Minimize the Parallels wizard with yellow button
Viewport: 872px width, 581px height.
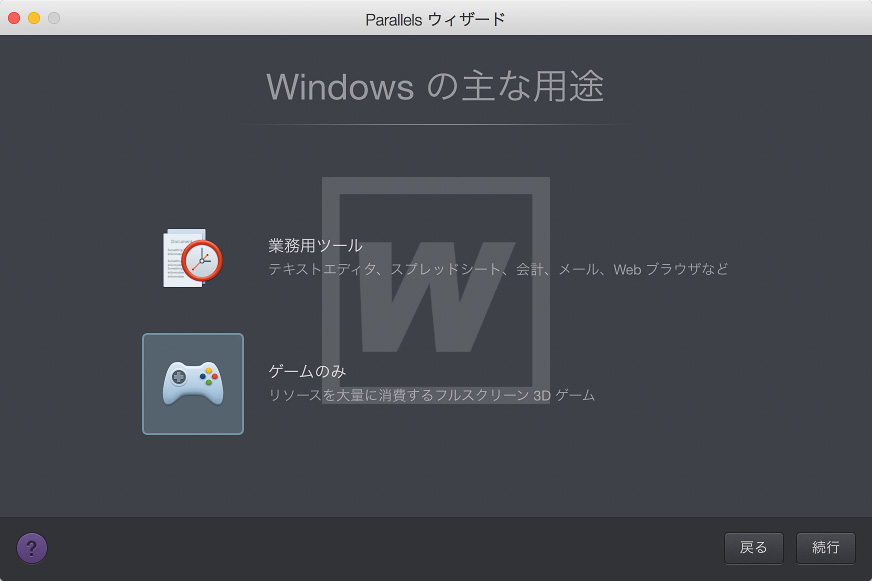[34, 18]
